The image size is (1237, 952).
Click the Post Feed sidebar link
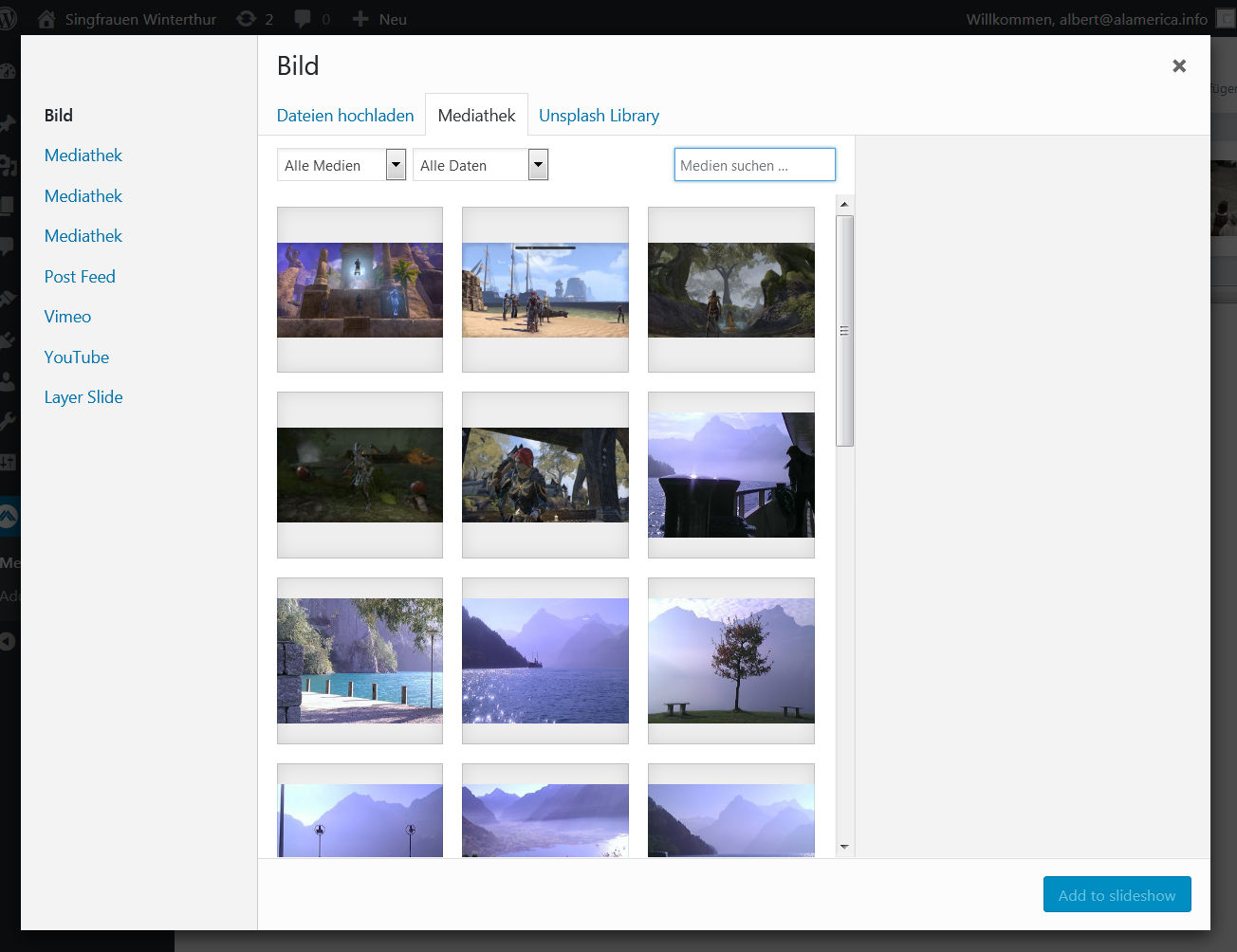80,277
